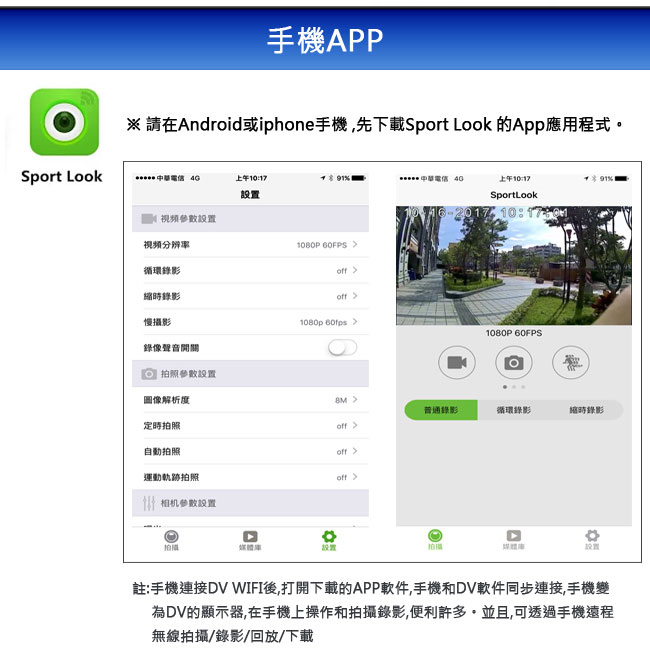Image resolution: width=650 pixels, height=663 pixels.
Task: Expand 慢攝影 1080p 60fps chevron
Action: pos(355,322)
